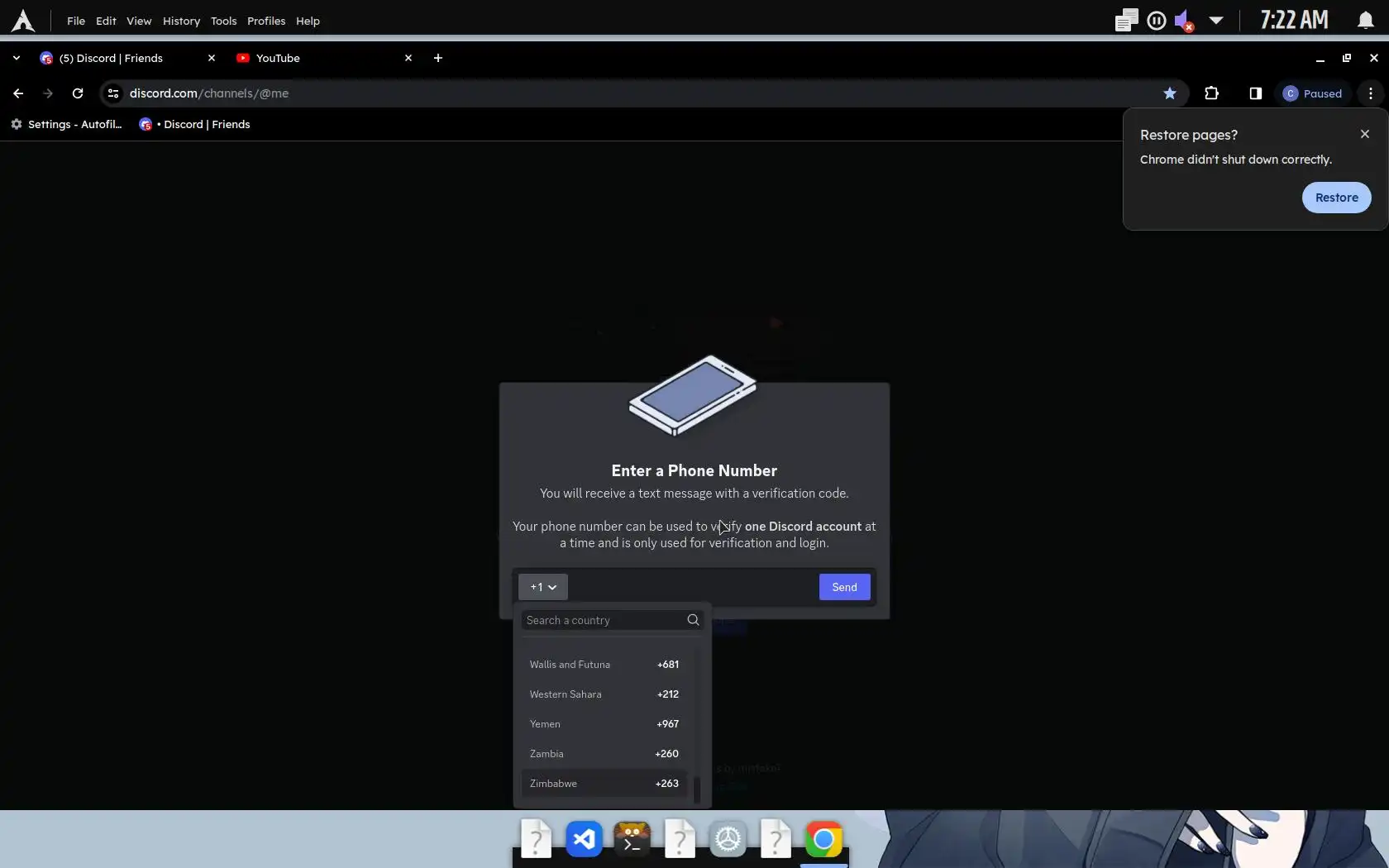
Task: View site information for discord.com
Action: click(113, 93)
